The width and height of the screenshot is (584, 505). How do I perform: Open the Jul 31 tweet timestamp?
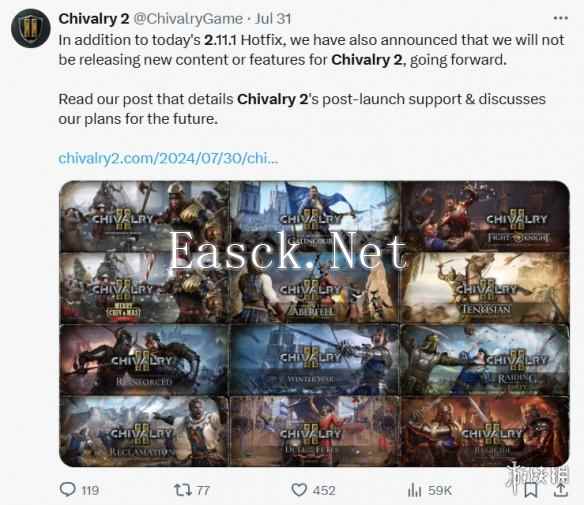(273, 19)
